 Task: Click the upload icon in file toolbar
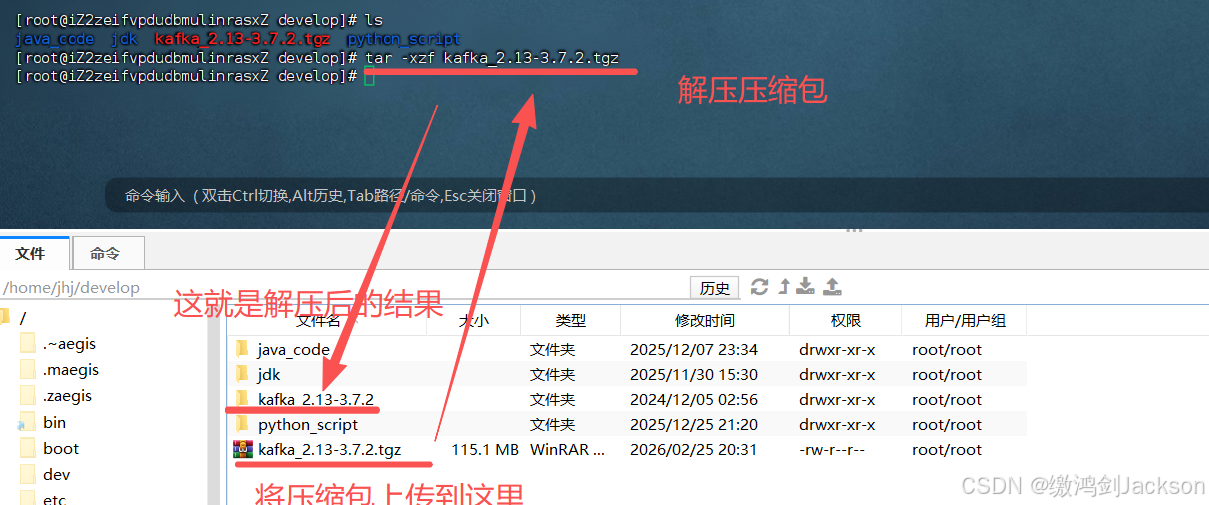(831, 287)
